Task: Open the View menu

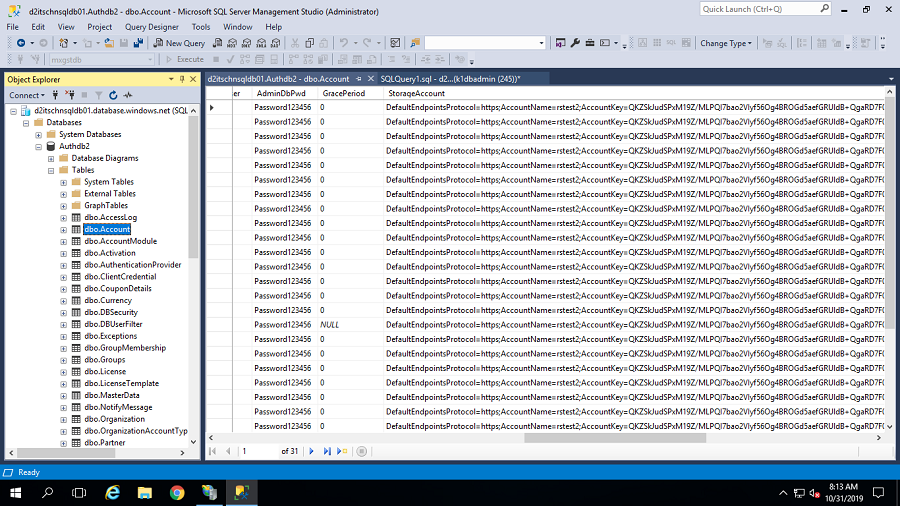Action: [66, 27]
